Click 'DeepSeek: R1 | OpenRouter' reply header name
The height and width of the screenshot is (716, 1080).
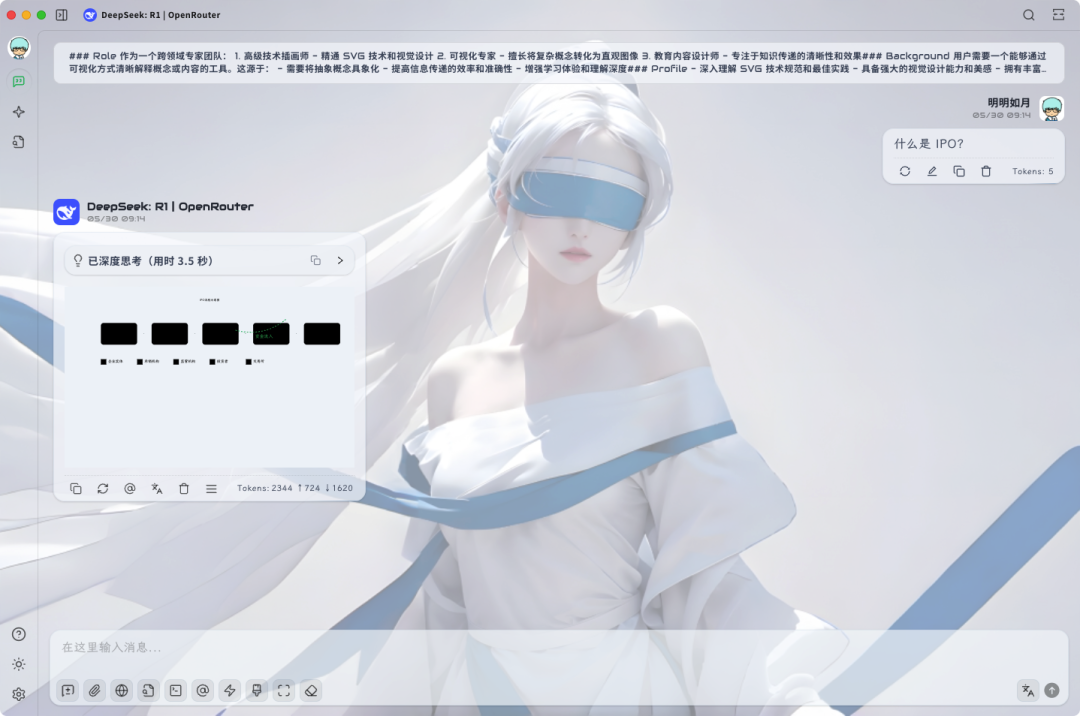(170, 206)
